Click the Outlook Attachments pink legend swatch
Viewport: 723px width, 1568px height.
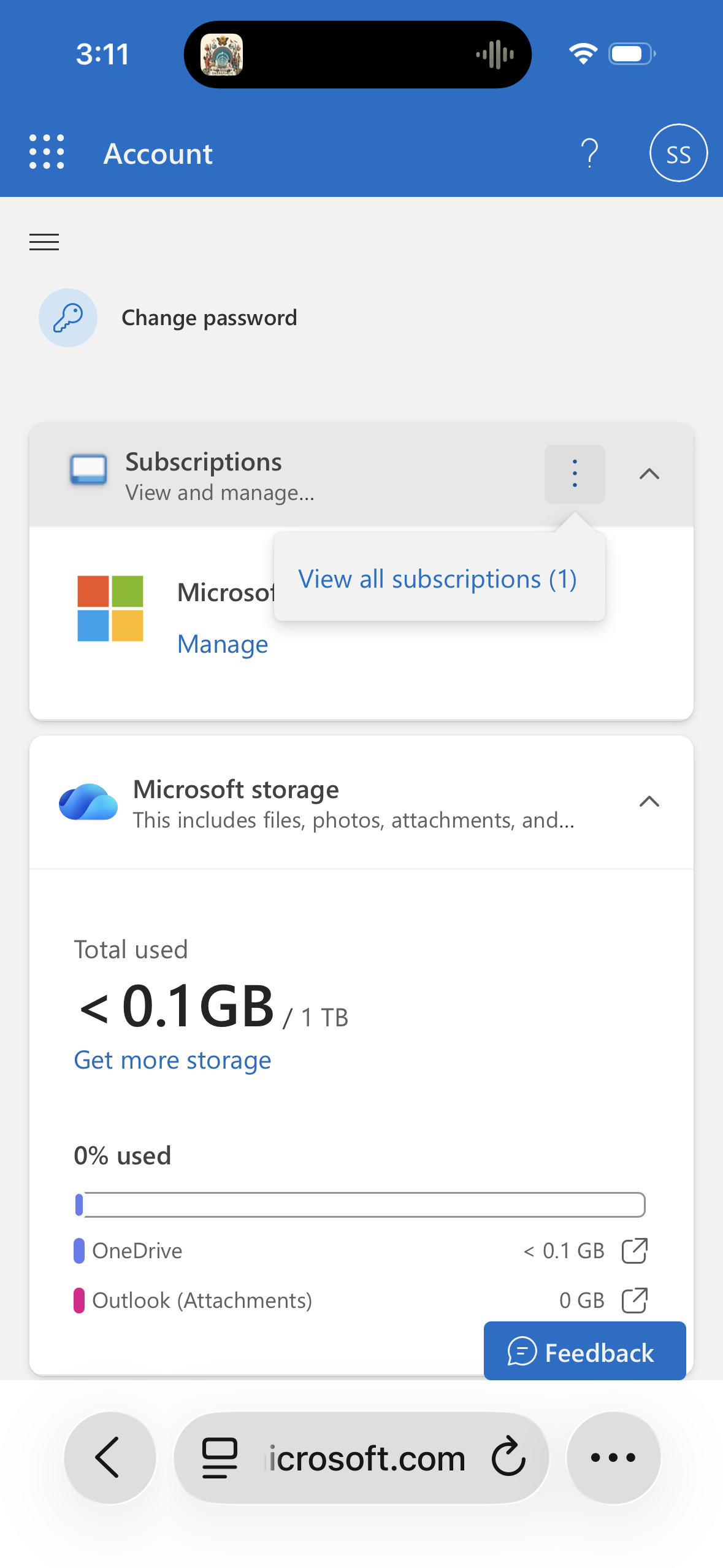pyautogui.click(x=79, y=1301)
